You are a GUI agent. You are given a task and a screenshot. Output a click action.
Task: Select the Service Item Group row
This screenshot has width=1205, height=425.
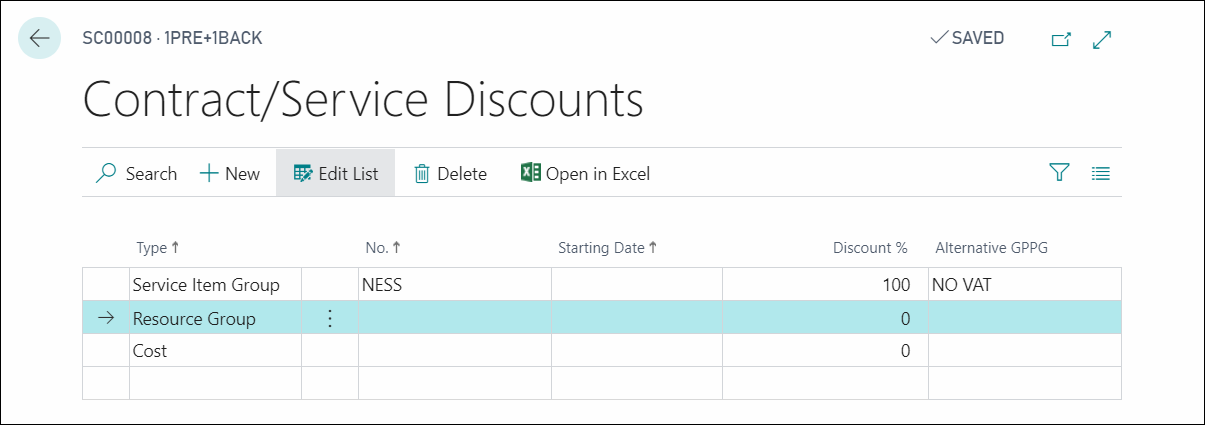click(x=601, y=285)
